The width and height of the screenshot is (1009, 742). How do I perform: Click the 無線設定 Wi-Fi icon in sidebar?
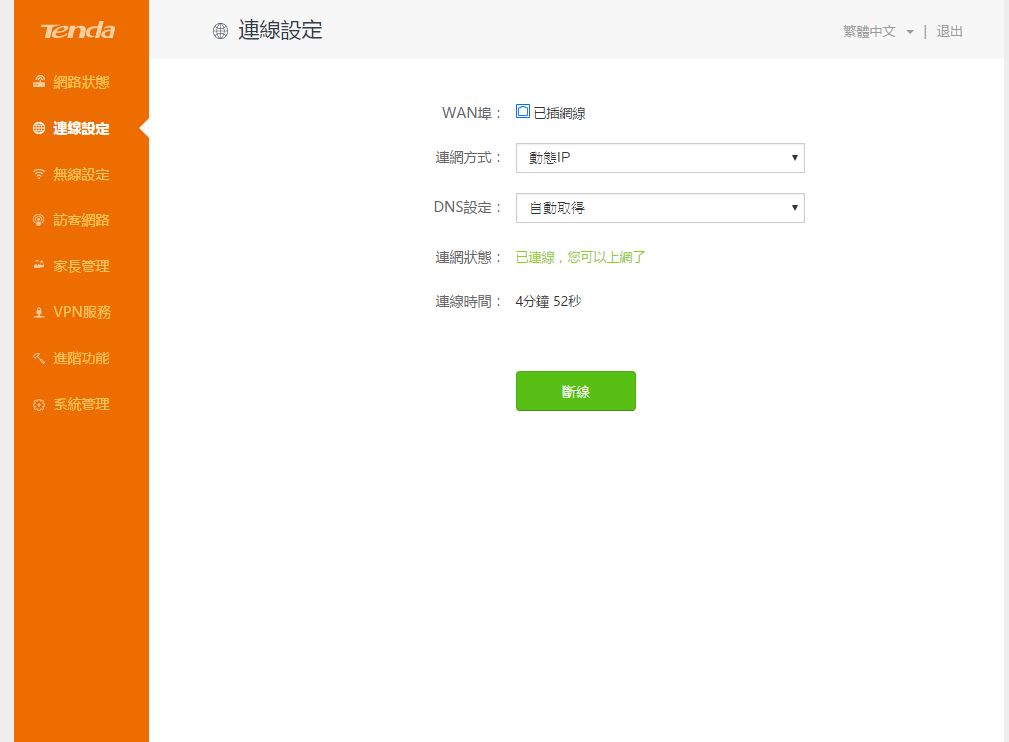(39, 174)
